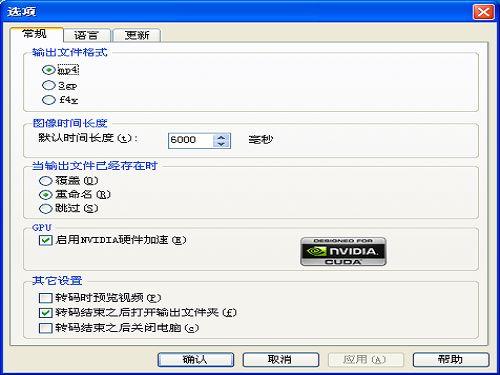The width and height of the screenshot is (500, 375).
Task: Click the 毫秒 unit label
Action: pos(261,139)
